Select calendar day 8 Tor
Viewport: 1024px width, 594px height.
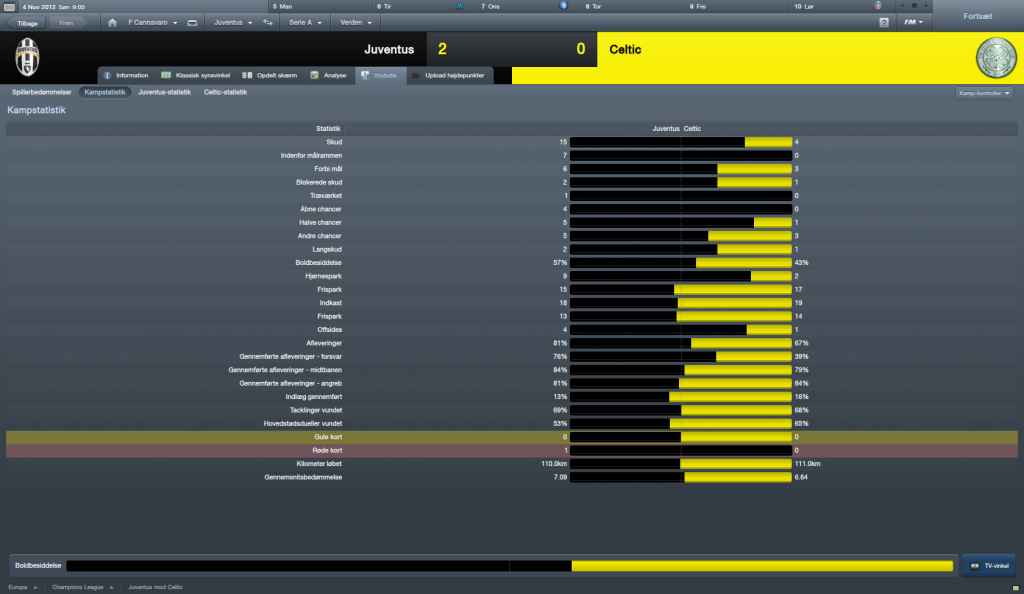pos(594,7)
